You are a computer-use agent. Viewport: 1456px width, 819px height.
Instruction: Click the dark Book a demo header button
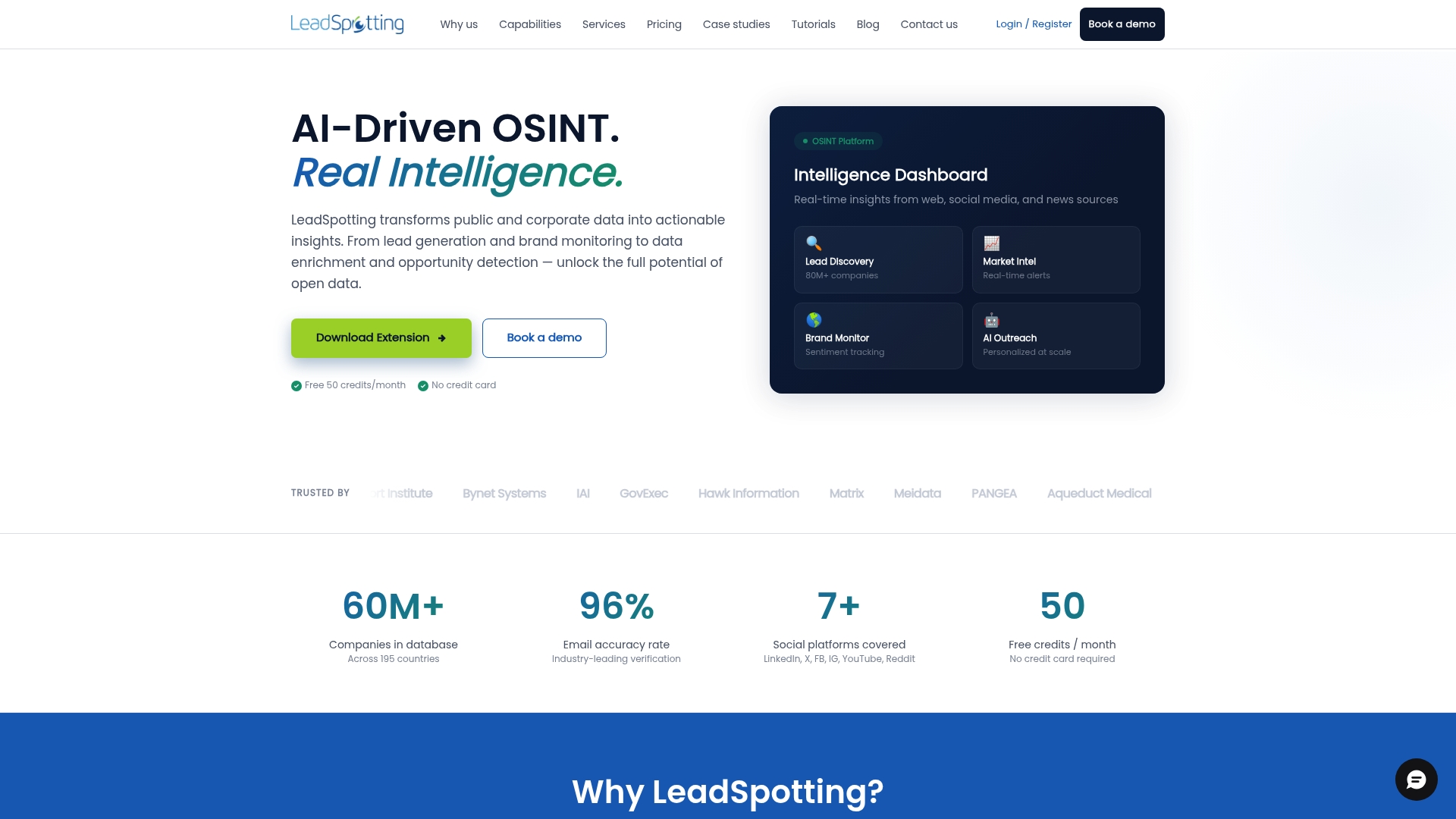1122,24
